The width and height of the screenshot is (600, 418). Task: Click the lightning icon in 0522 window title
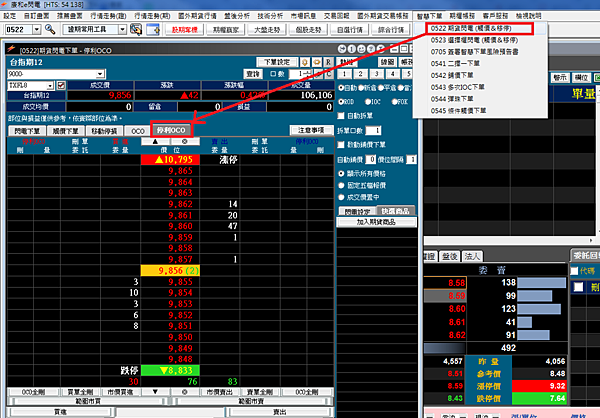pyautogui.click(x=11, y=50)
